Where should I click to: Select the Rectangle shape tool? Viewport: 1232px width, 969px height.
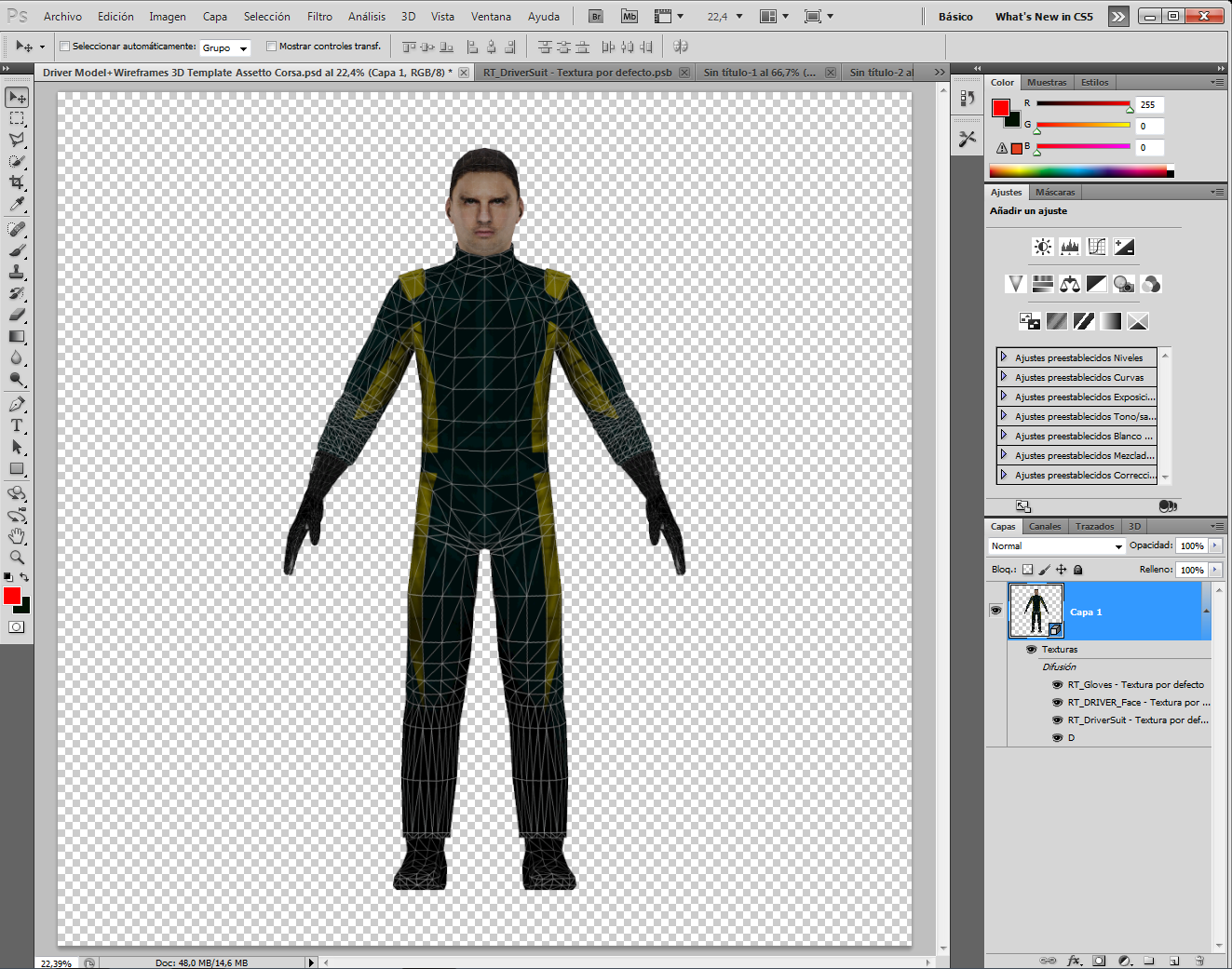coord(17,468)
